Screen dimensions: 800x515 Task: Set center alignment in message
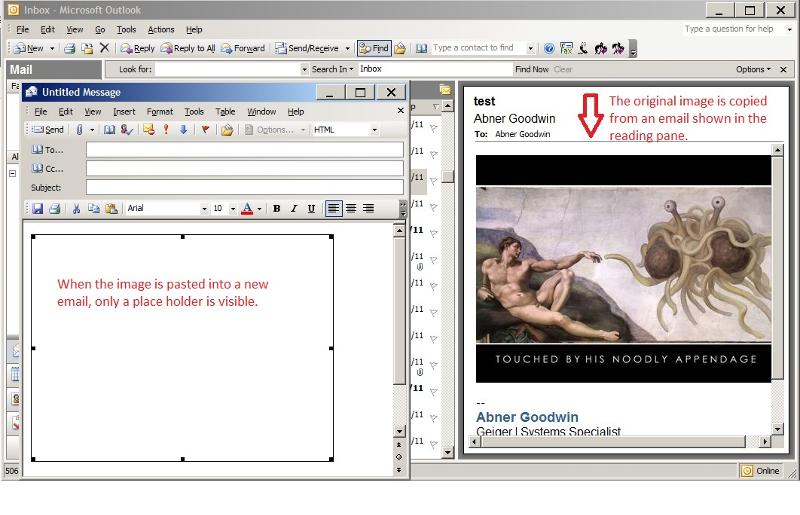(x=351, y=208)
